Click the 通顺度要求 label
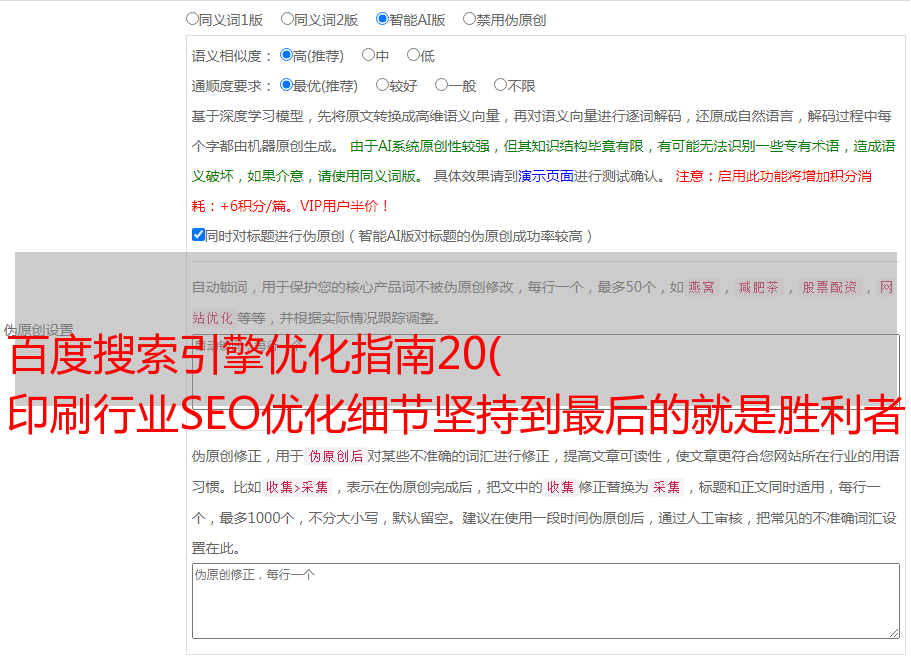Image resolution: width=911 pixels, height=658 pixels. point(232,87)
